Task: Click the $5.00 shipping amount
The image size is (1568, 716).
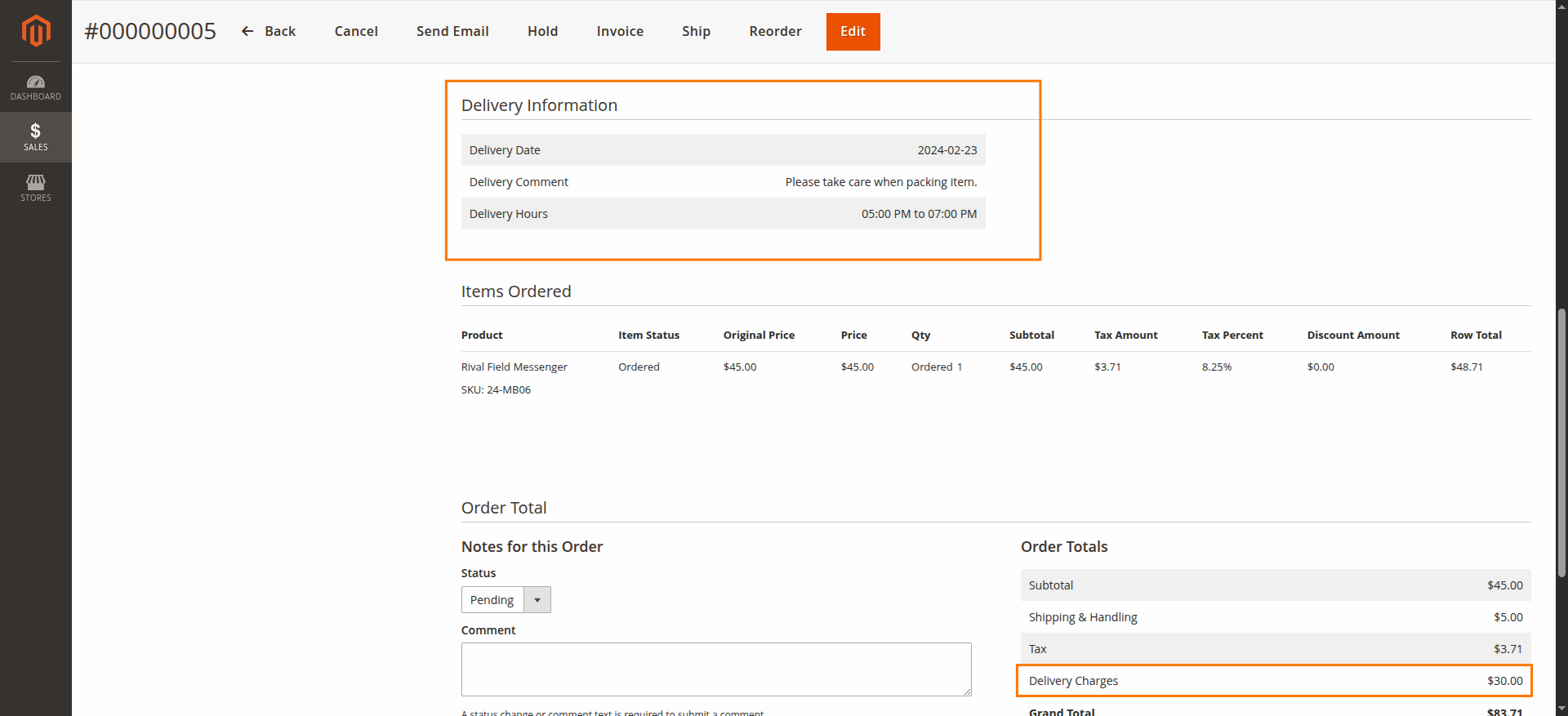Action: [1508, 617]
